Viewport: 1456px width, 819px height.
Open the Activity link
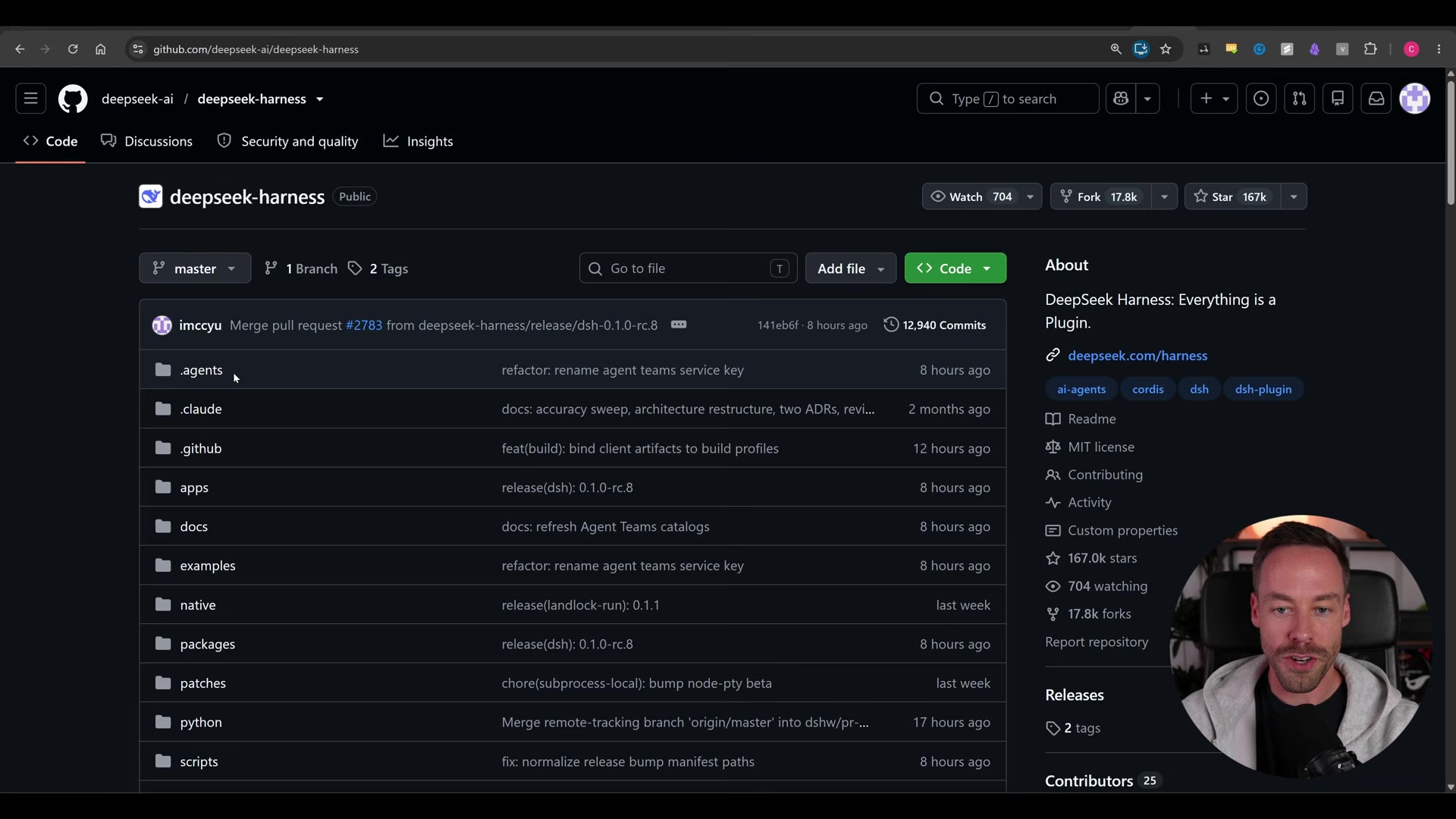tap(1078, 503)
